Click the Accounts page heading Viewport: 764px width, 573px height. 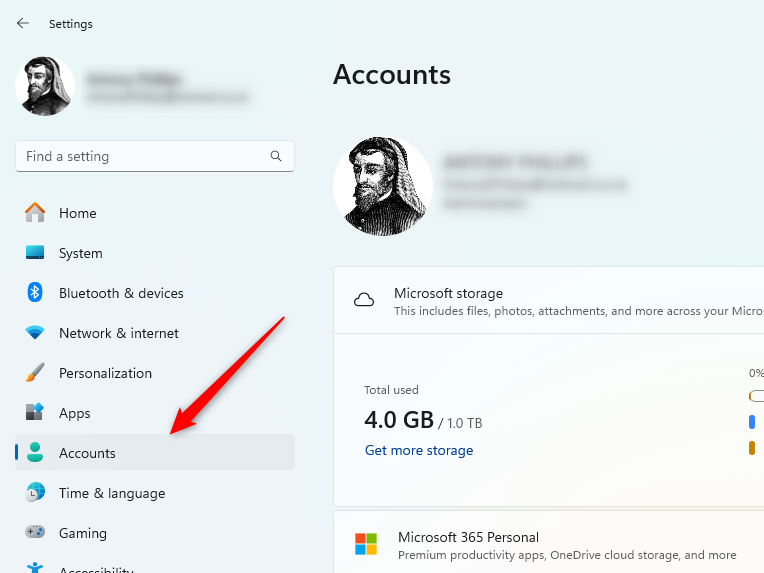[392, 75]
